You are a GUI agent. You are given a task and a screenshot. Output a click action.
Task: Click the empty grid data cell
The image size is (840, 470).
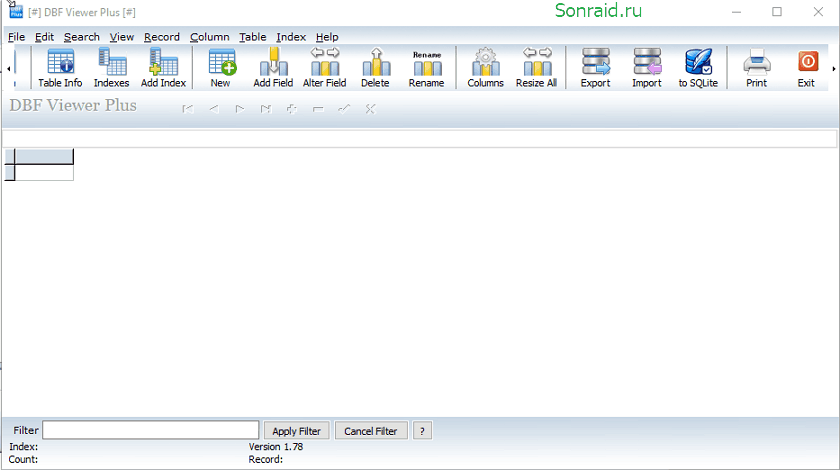44,173
